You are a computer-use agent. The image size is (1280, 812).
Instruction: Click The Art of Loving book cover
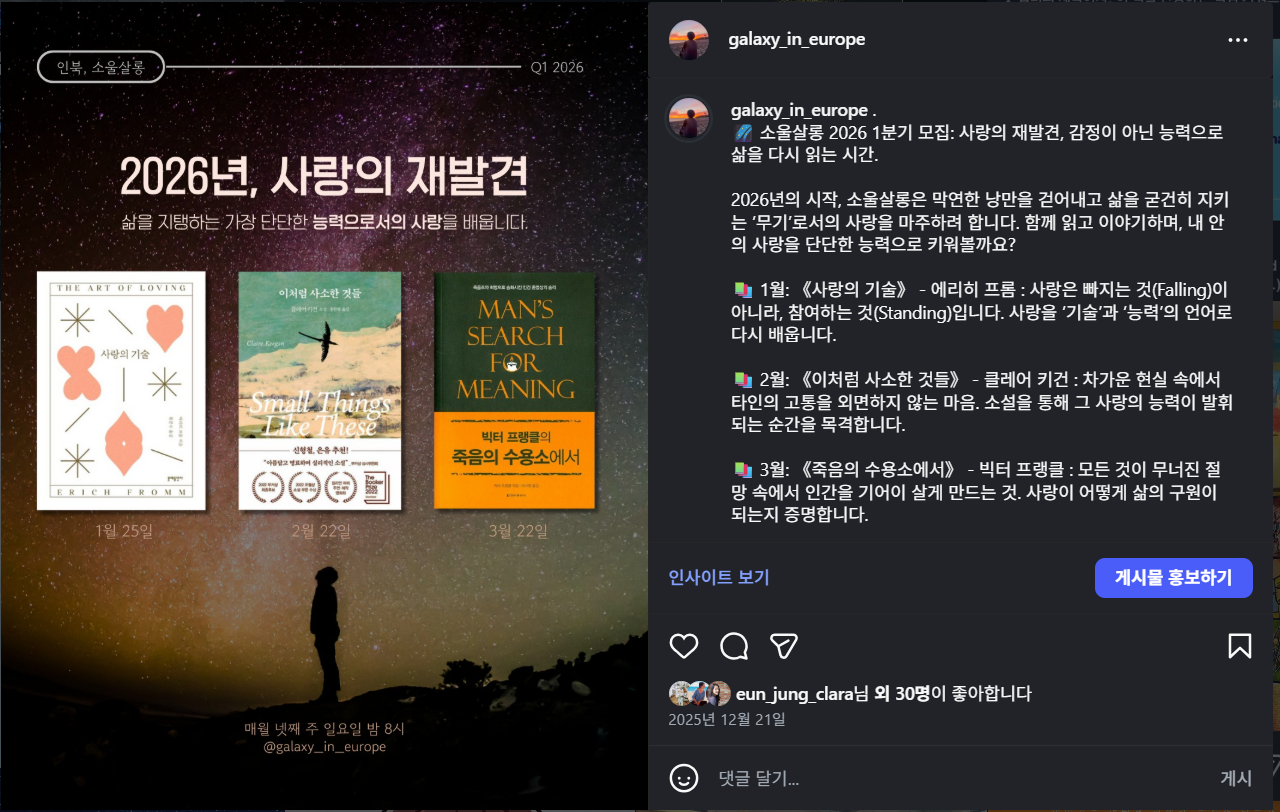[x=121, y=390]
